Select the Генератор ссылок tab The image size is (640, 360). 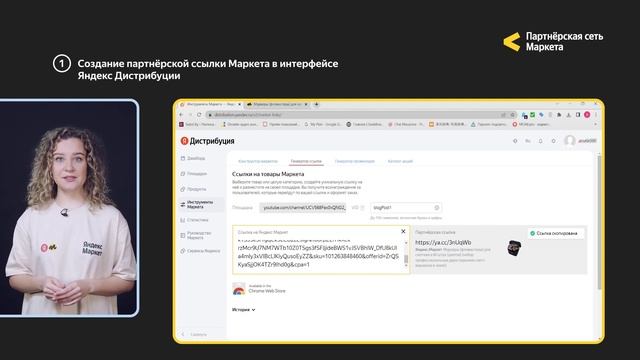click(306, 161)
